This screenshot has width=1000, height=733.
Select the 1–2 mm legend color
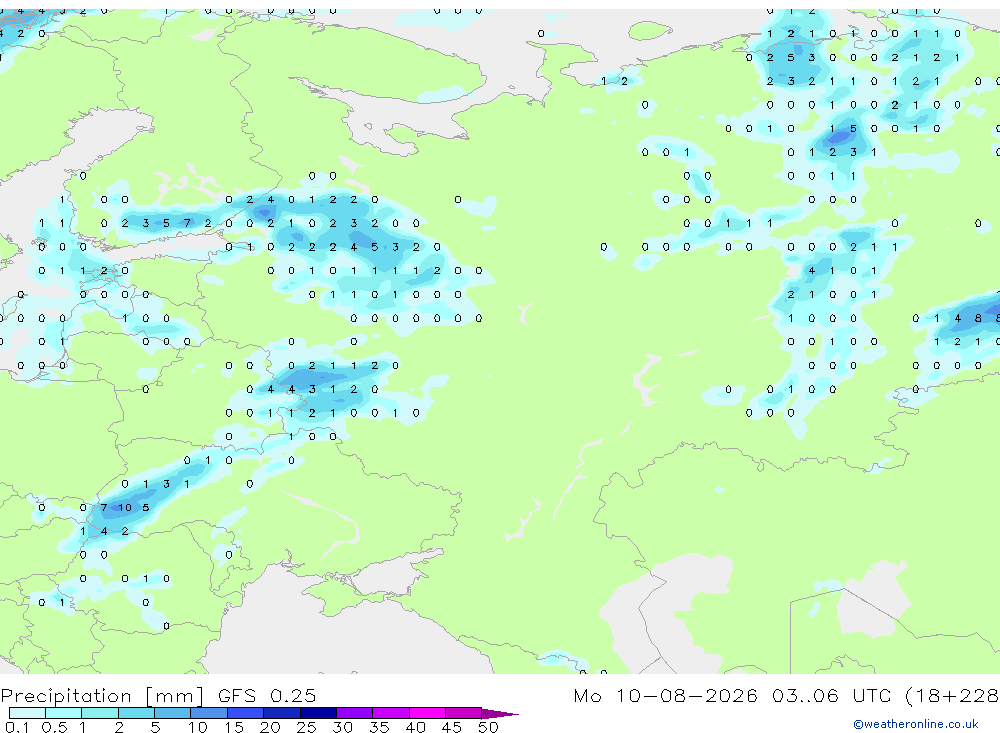[100, 713]
